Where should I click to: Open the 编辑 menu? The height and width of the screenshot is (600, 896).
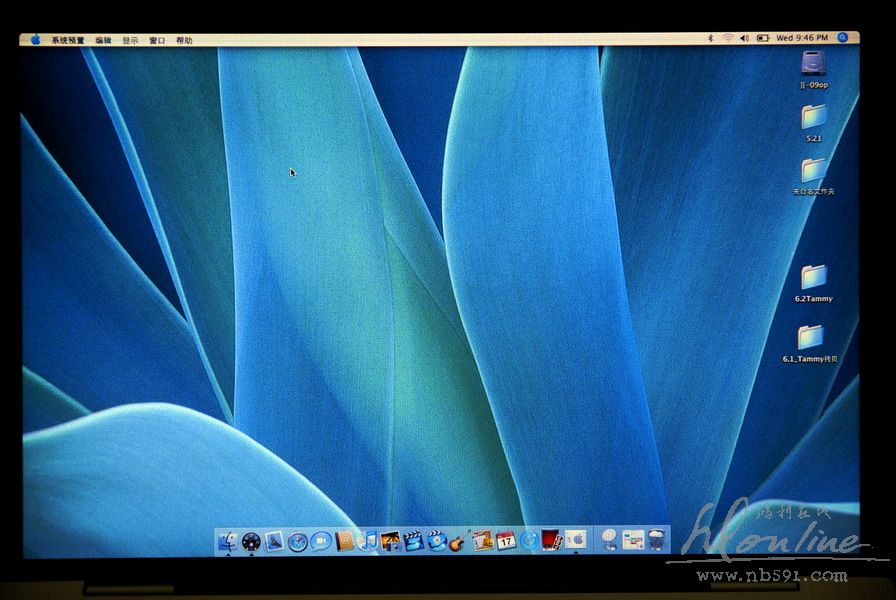[103, 41]
